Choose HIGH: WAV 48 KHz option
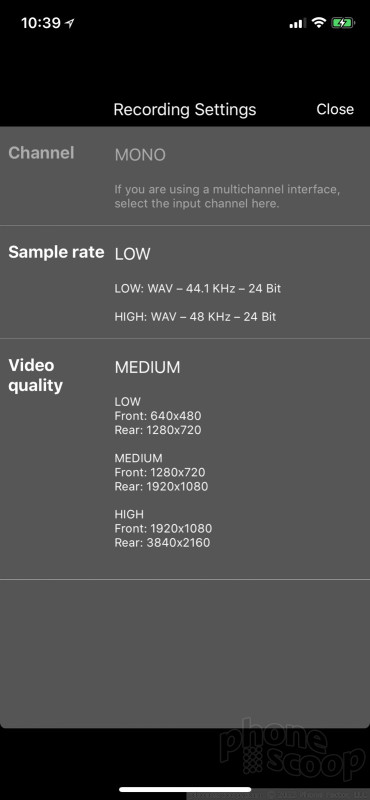Screen dimensions: 370x800 tap(195, 317)
